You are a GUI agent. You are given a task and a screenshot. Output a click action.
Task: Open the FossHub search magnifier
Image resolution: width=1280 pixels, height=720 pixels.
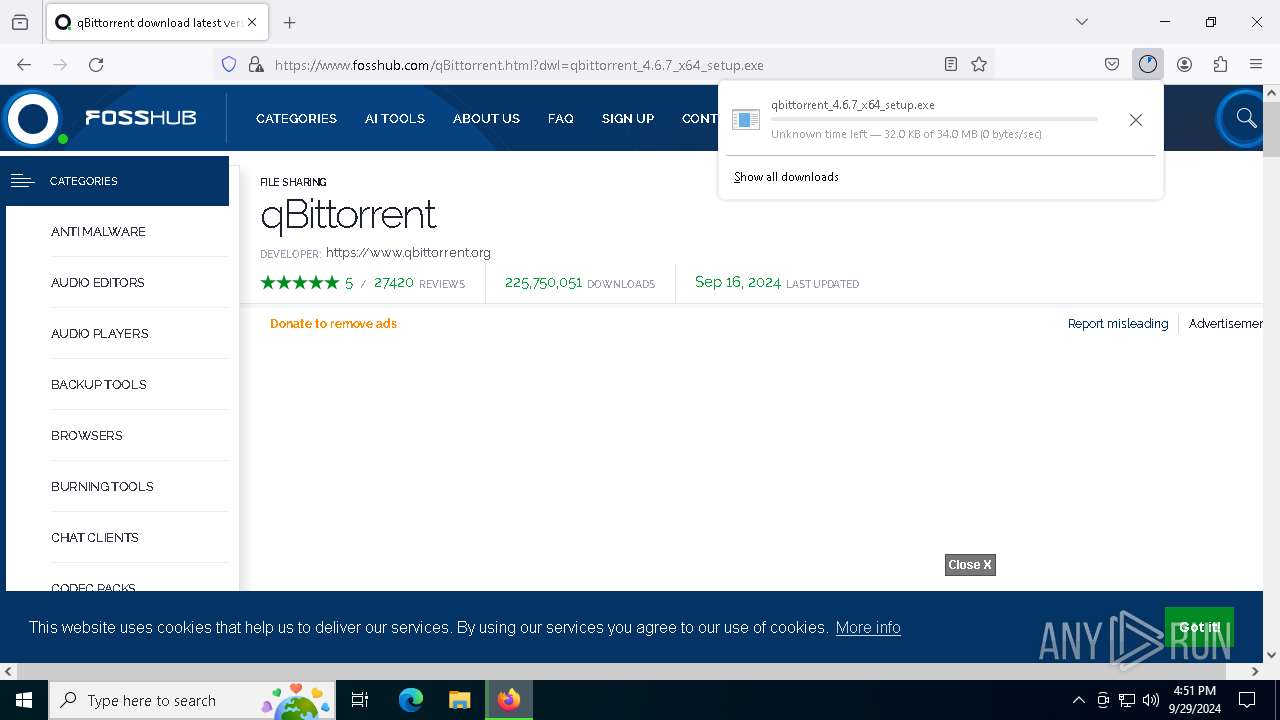tap(1245, 118)
